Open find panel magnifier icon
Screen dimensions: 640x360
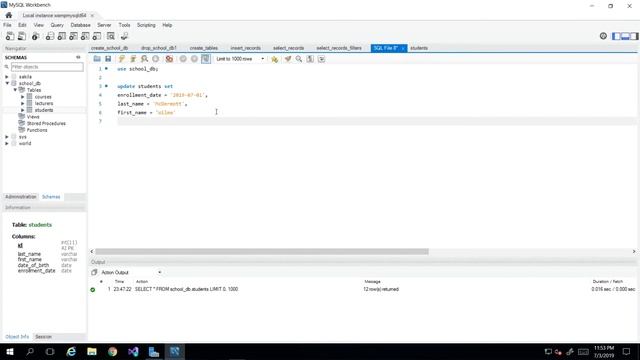[x=299, y=59]
